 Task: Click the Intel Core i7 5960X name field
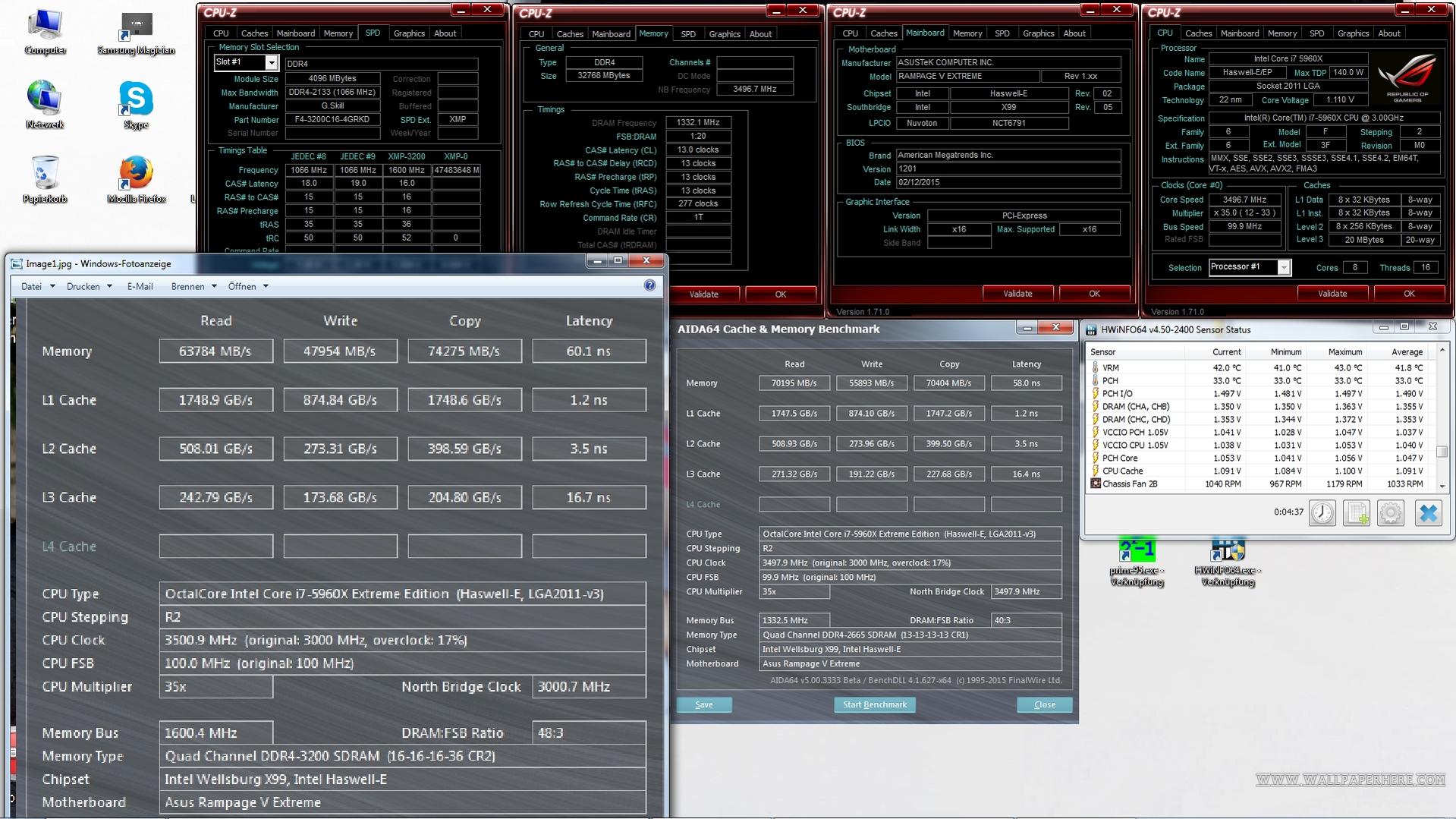pos(1288,58)
